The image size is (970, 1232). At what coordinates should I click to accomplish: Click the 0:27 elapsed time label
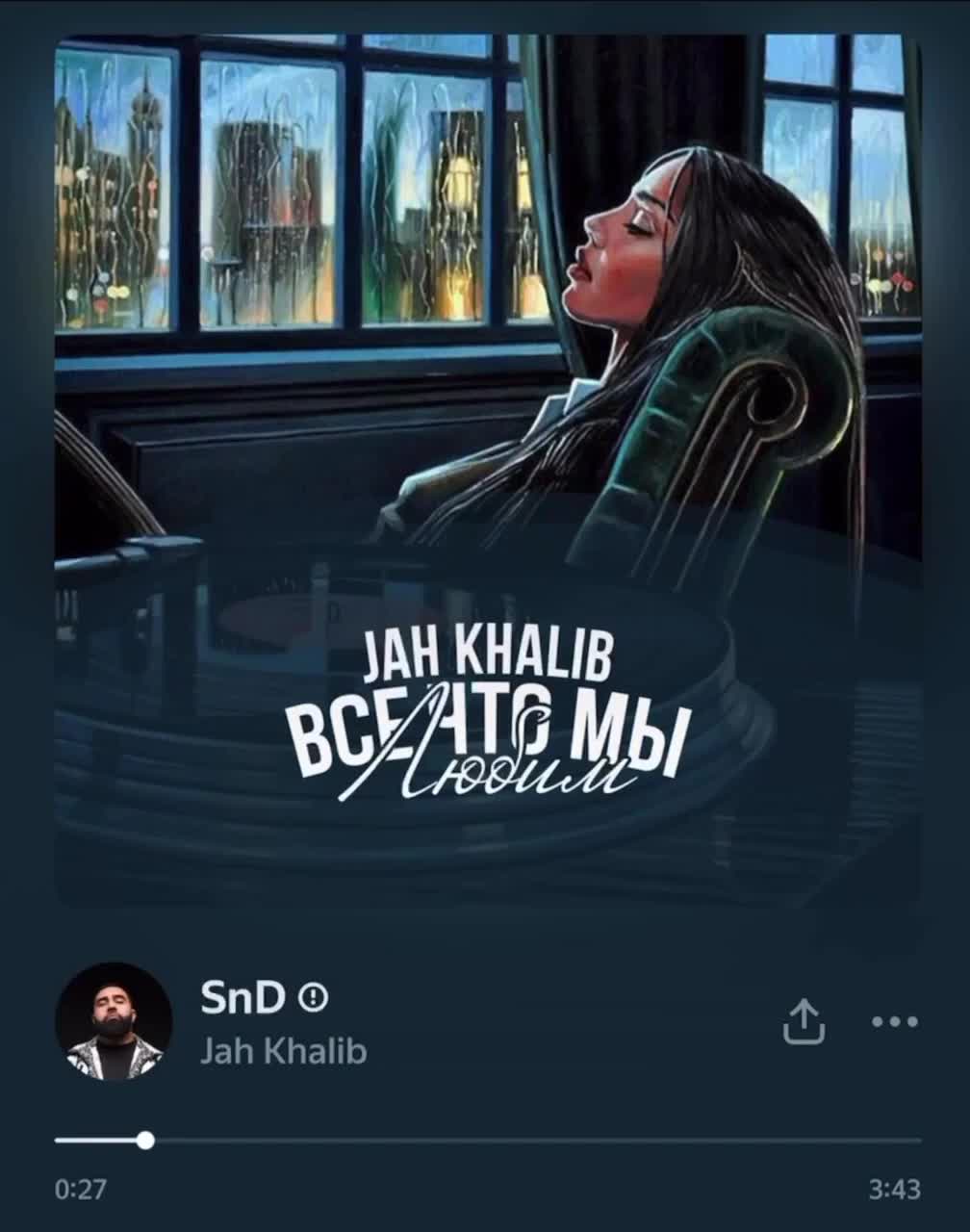coord(81,1190)
